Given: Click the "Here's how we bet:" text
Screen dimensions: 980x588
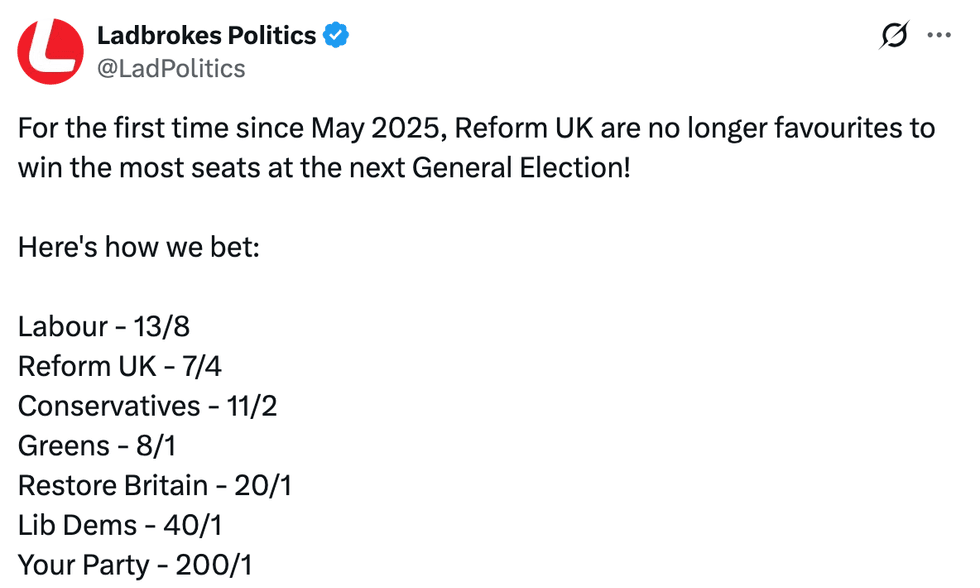Looking at the screenshot, I should tap(137, 247).
